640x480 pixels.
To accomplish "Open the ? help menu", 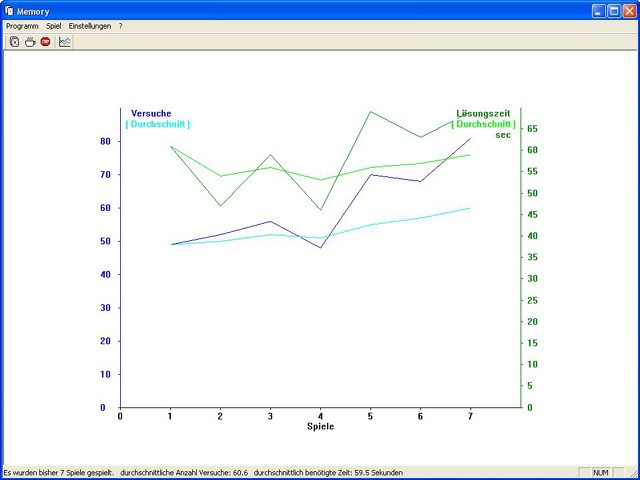I will [x=120, y=26].
